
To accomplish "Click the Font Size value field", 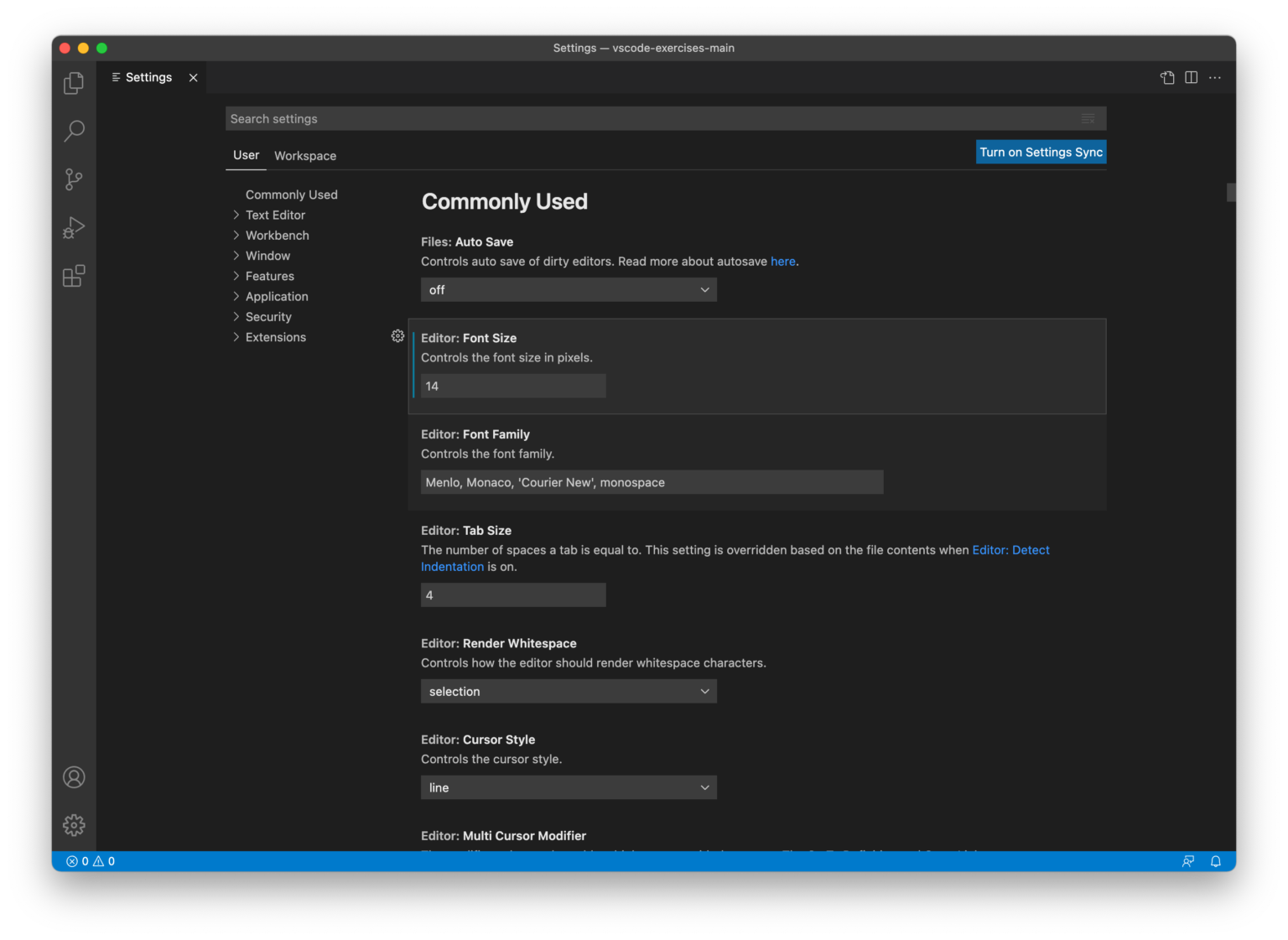I will [513, 387].
